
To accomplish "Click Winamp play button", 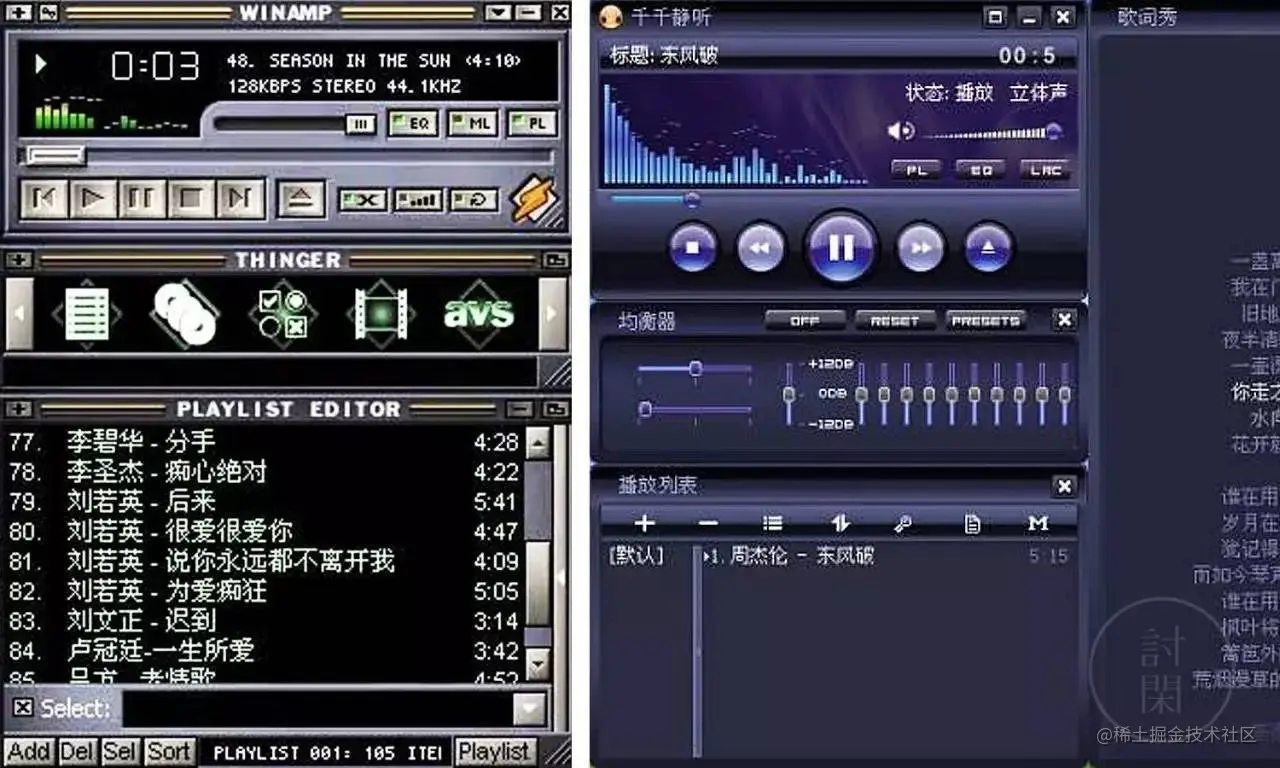I will 93,199.
